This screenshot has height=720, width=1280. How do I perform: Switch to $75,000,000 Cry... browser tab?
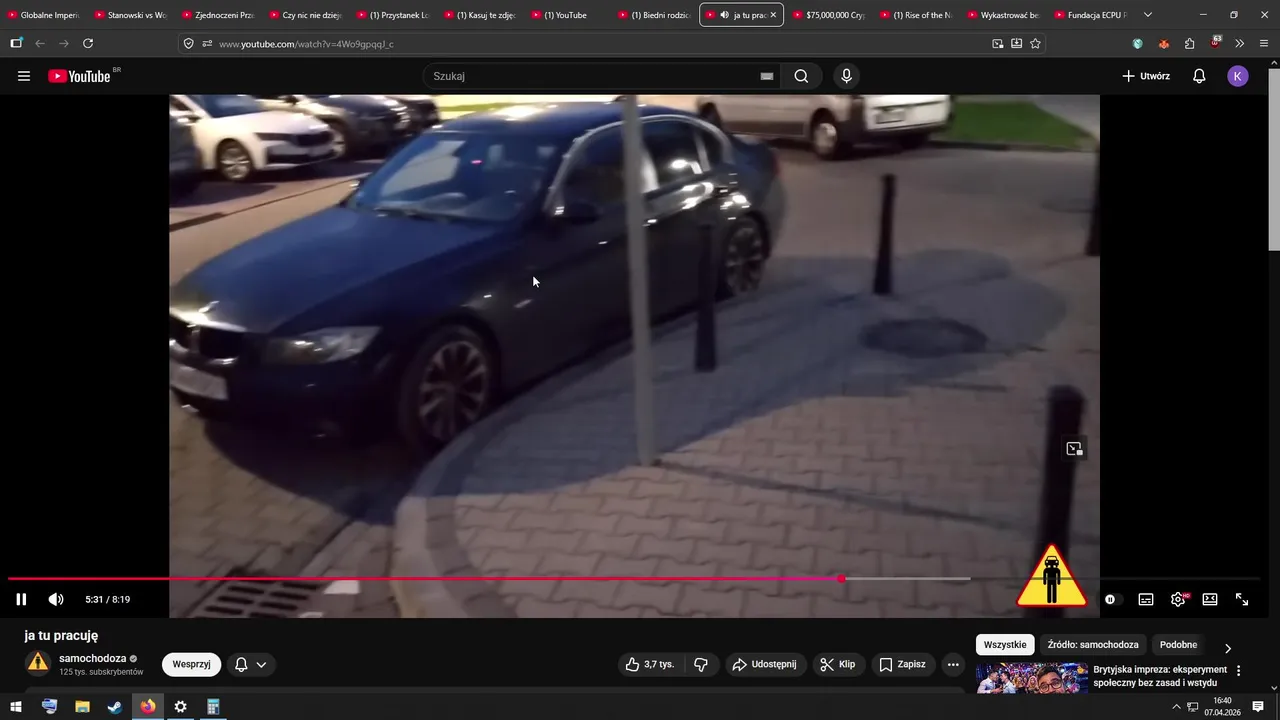[827, 15]
